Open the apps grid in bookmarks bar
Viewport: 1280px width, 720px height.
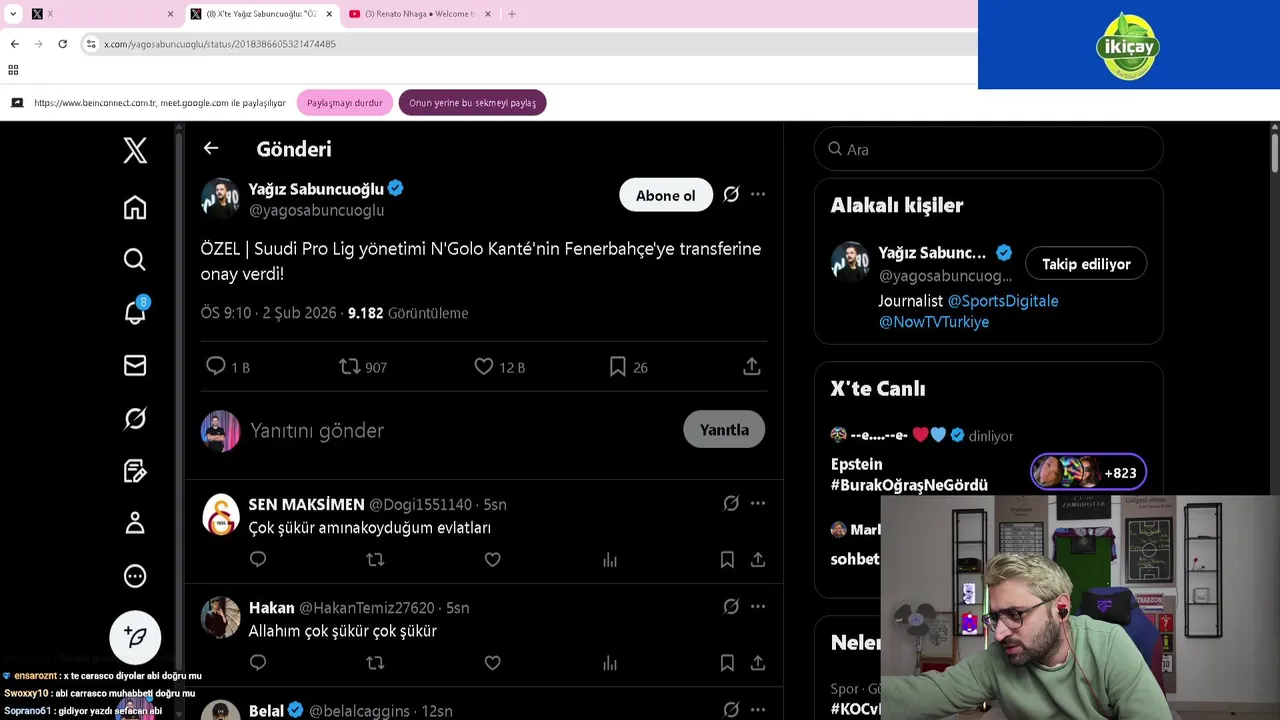(x=13, y=70)
